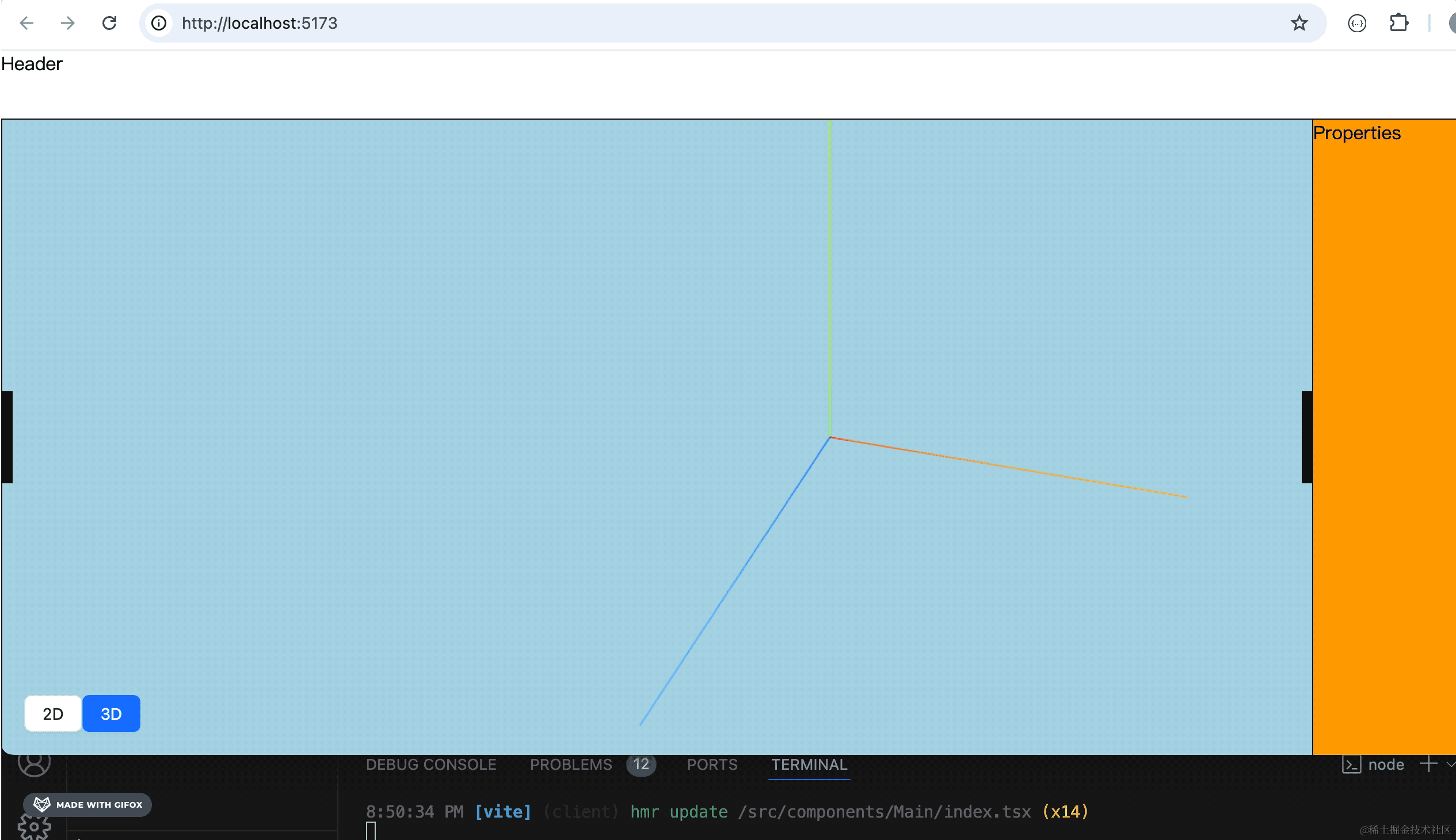Screen dimensions: 1456x840
Task: Click the green Y axis line
Action: point(829,277)
